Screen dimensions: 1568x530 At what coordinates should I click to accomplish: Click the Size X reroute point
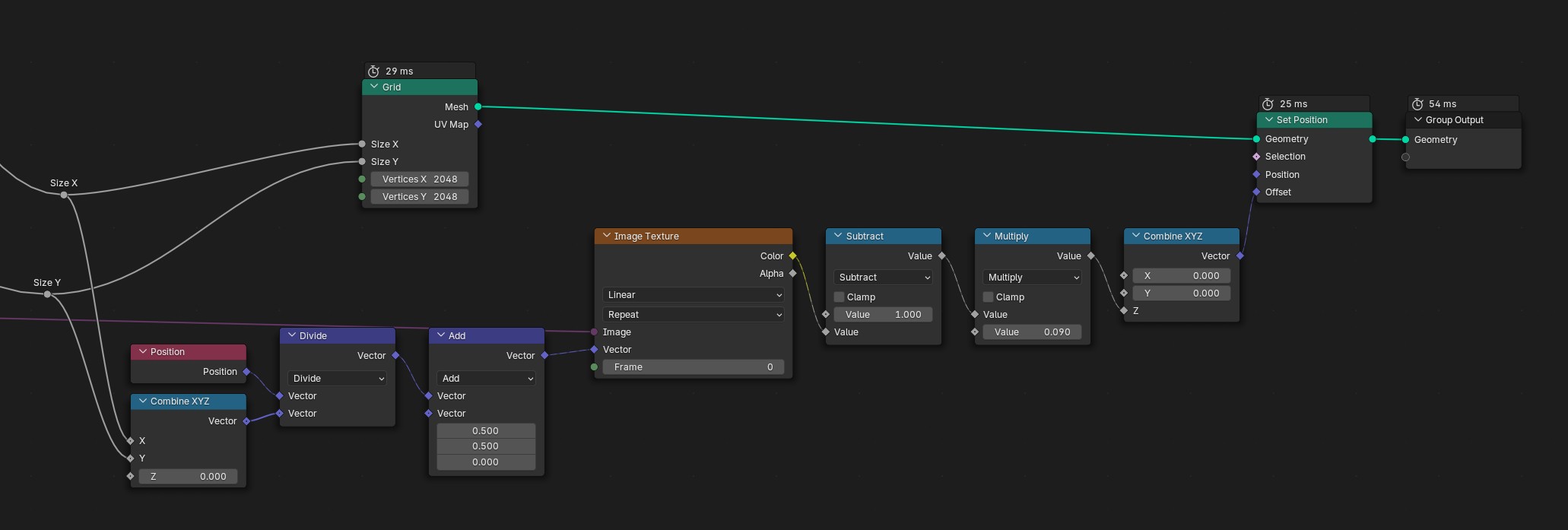pyautogui.click(x=64, y=195)
